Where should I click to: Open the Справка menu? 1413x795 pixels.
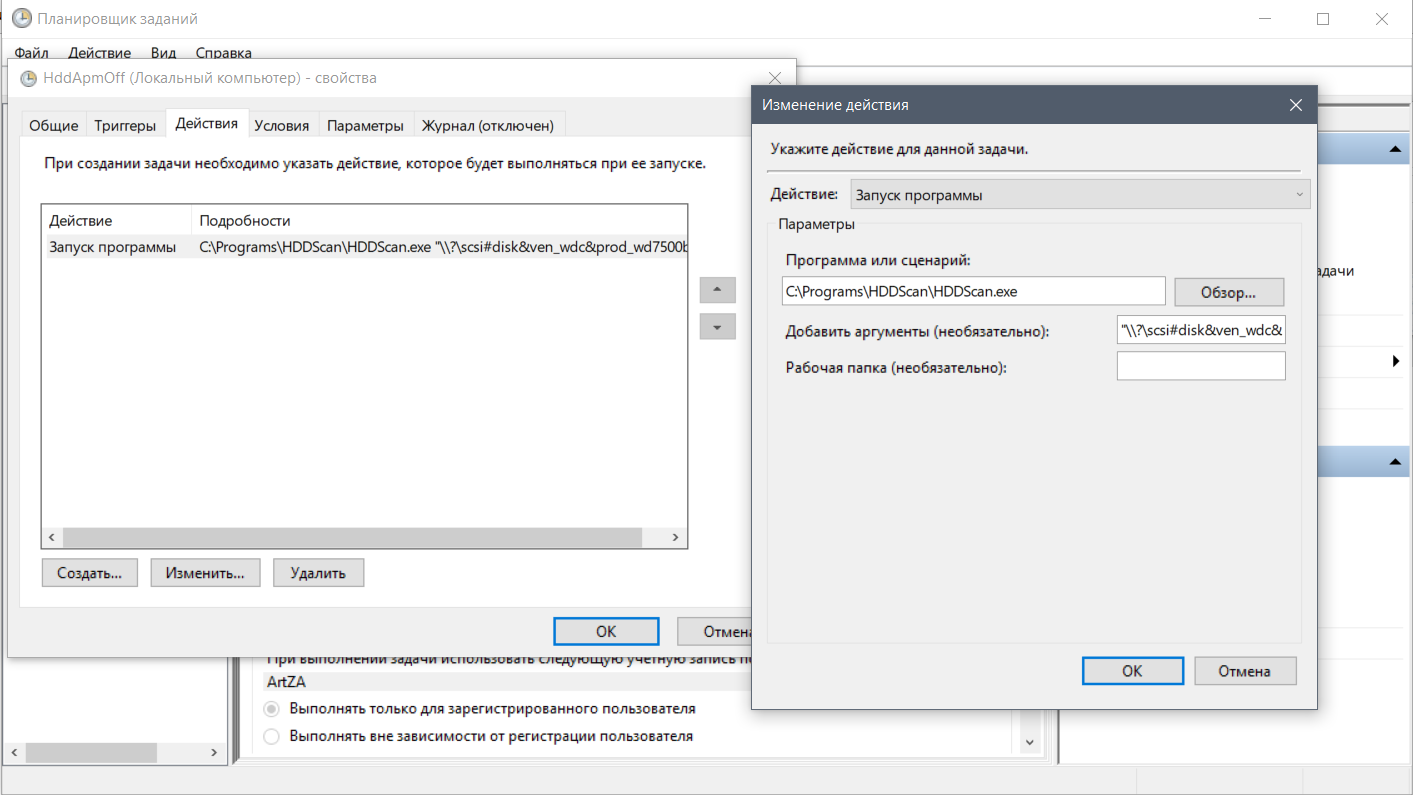click(x=223, y=53)
